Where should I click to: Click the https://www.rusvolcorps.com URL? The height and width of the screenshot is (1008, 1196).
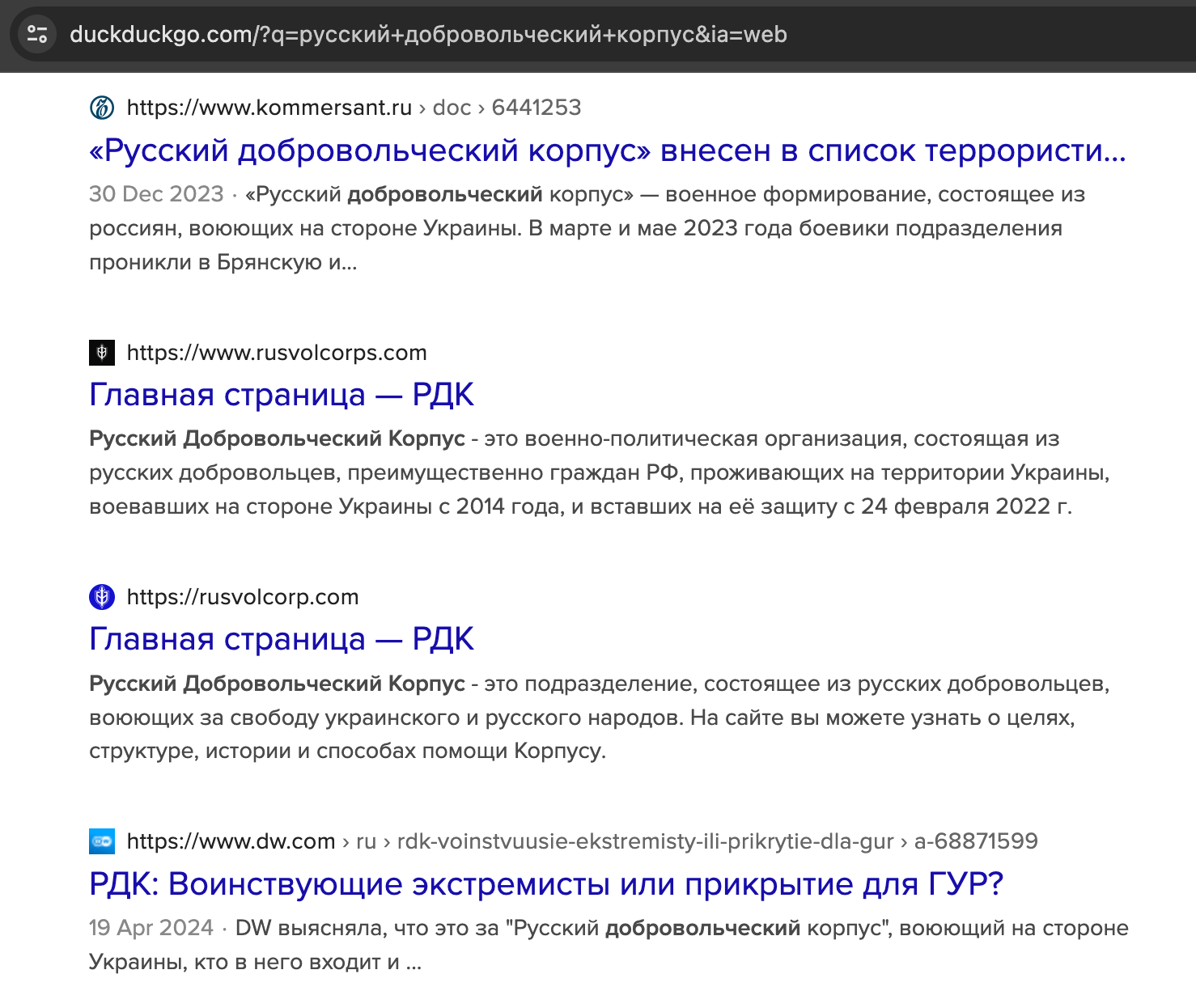(x=277, y=353)
